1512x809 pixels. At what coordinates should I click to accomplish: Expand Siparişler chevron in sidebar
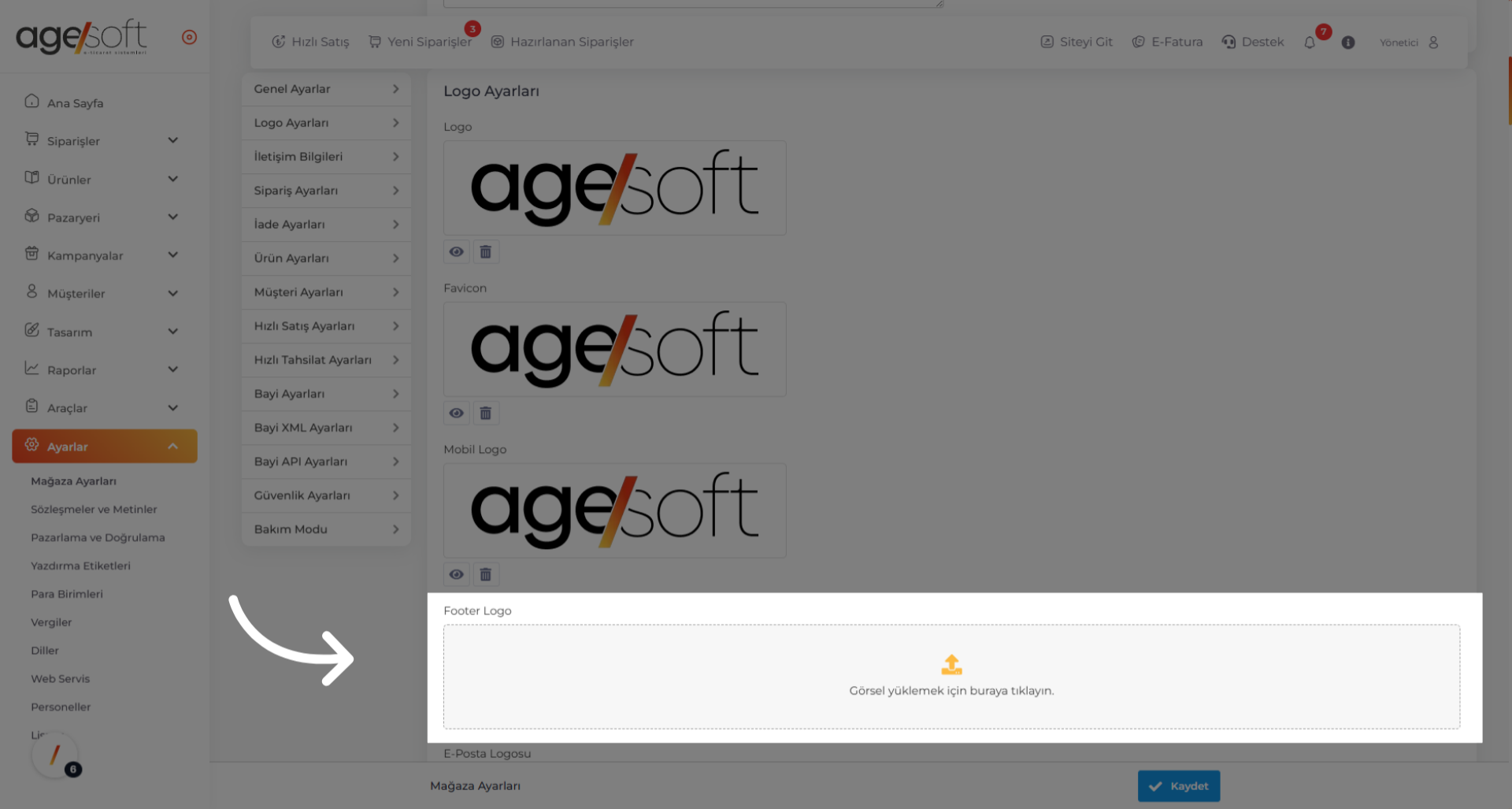(x=173, y=140)
